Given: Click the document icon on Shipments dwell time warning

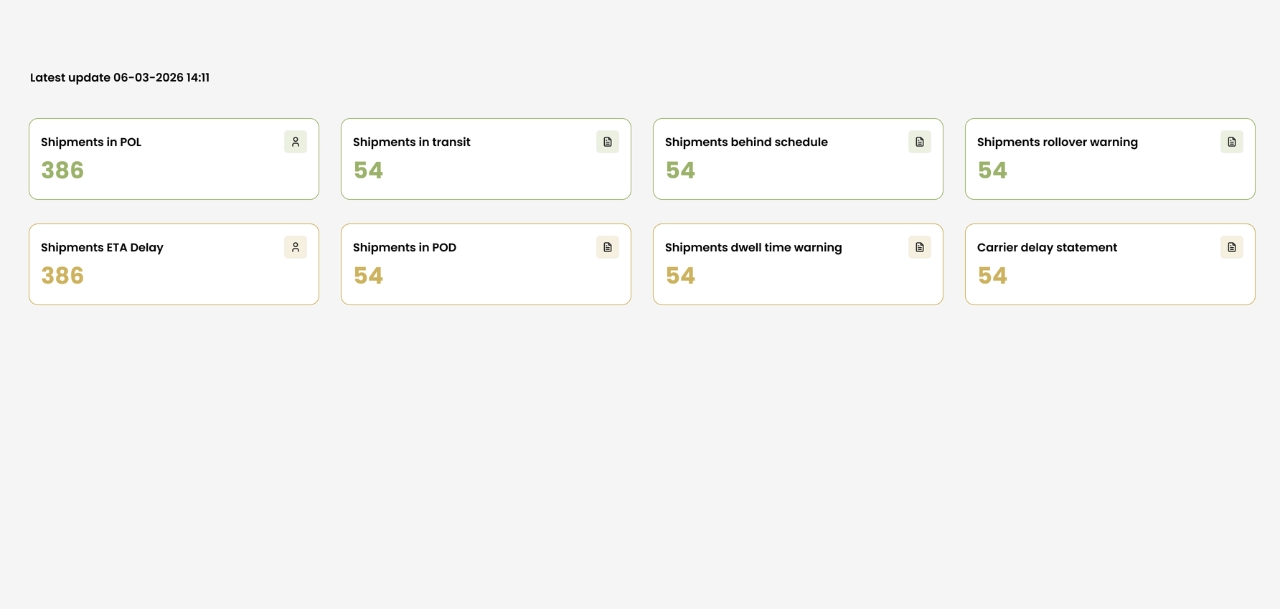Looking at the screenshot, I should 919,247.
